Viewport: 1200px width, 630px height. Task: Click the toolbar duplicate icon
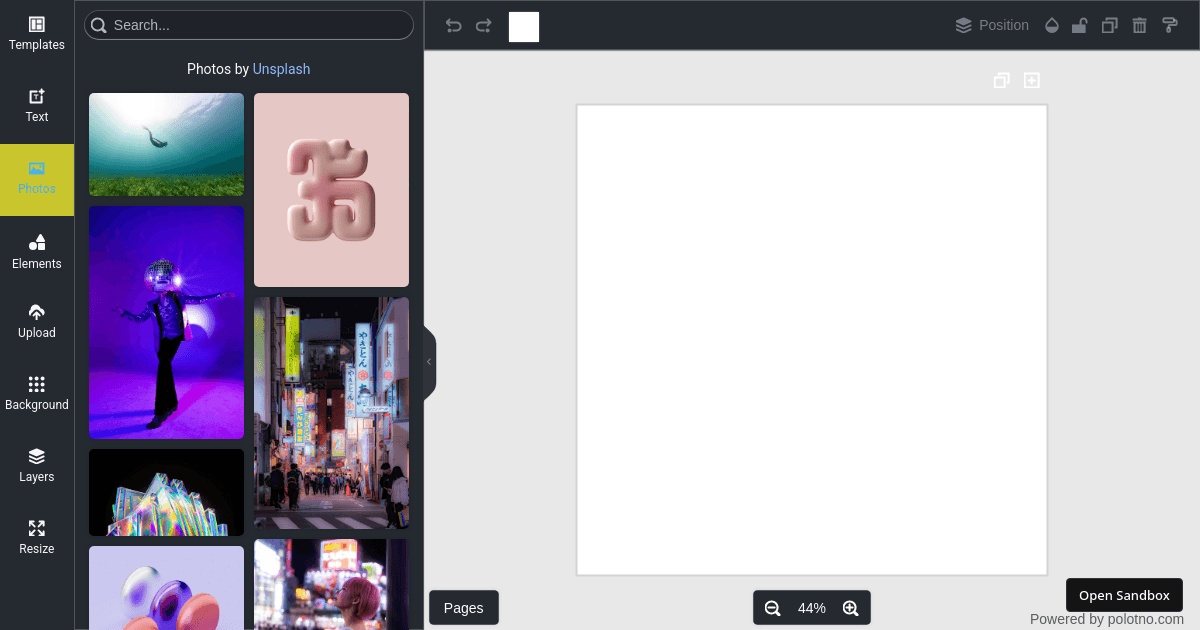coord(1109,26)
